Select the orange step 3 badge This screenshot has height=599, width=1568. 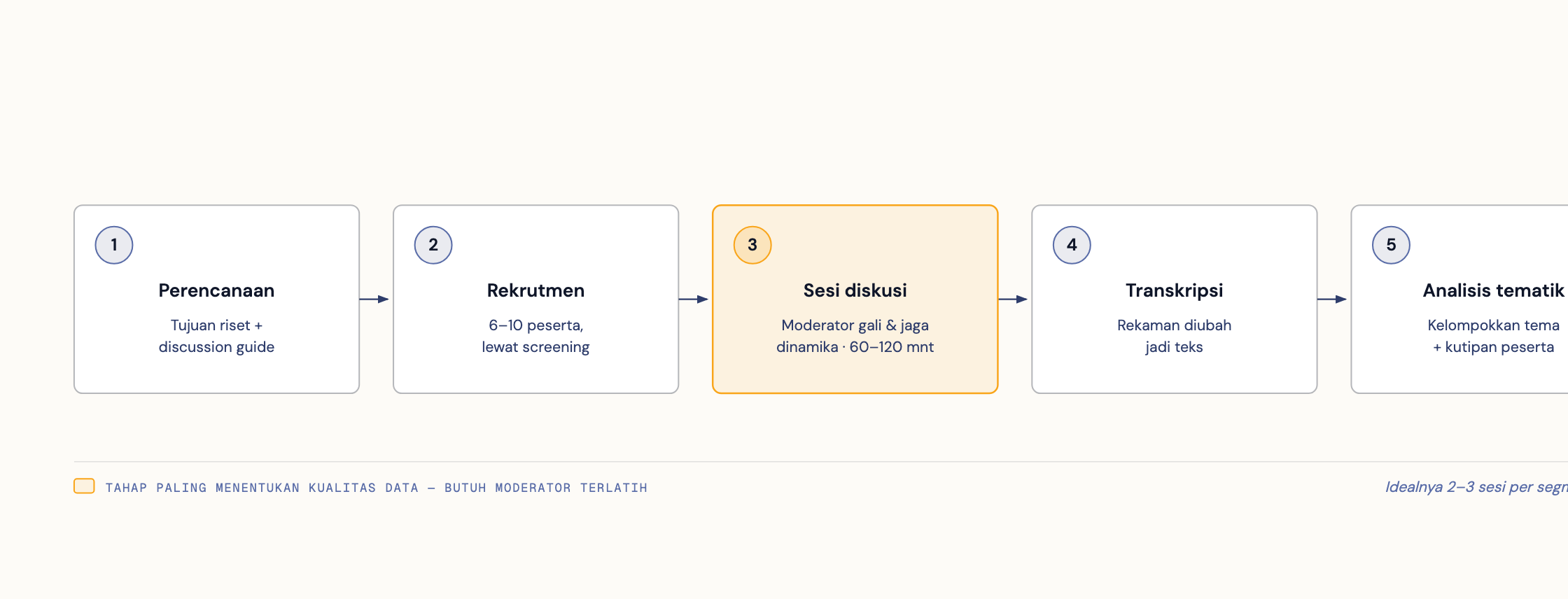click(x=752, y=245)
